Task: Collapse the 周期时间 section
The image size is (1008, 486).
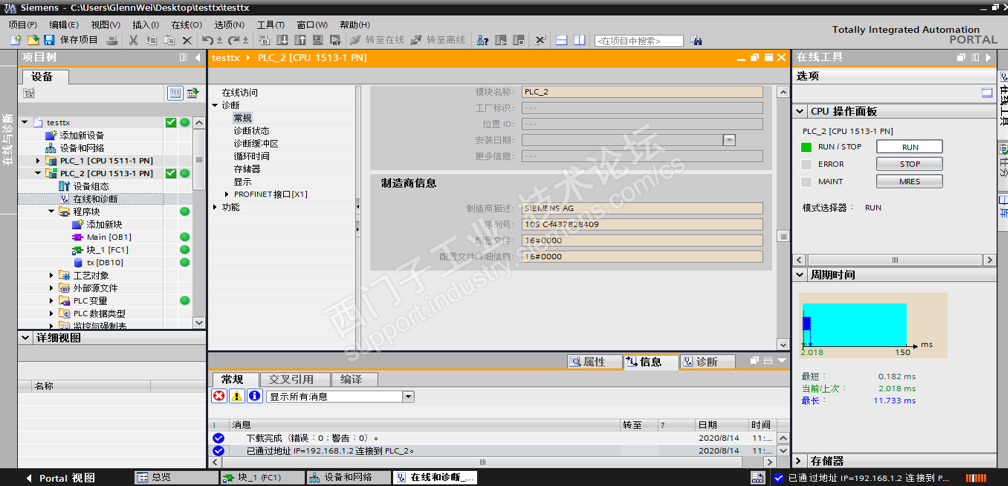Action: pyautogui.click(x=800, y=274)
